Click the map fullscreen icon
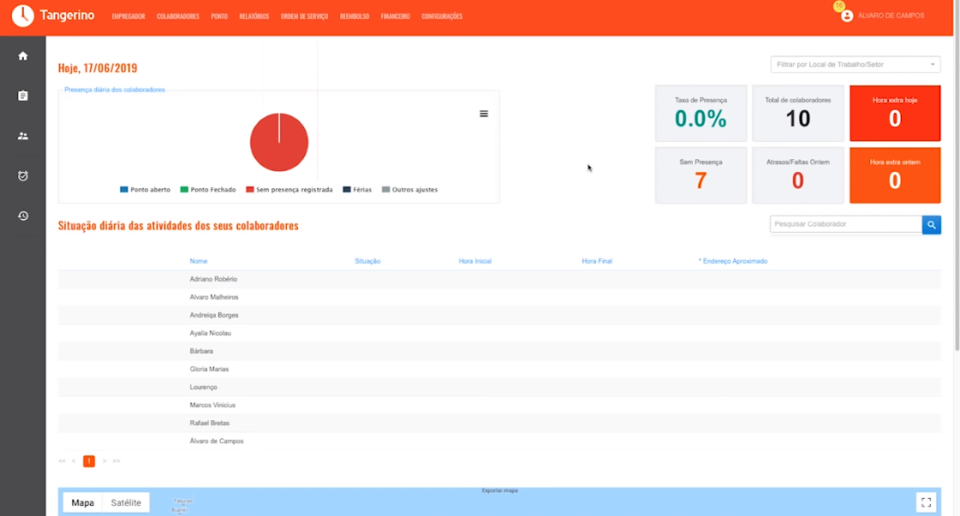This screenshot has height=516, width=960. click(926, 503)
